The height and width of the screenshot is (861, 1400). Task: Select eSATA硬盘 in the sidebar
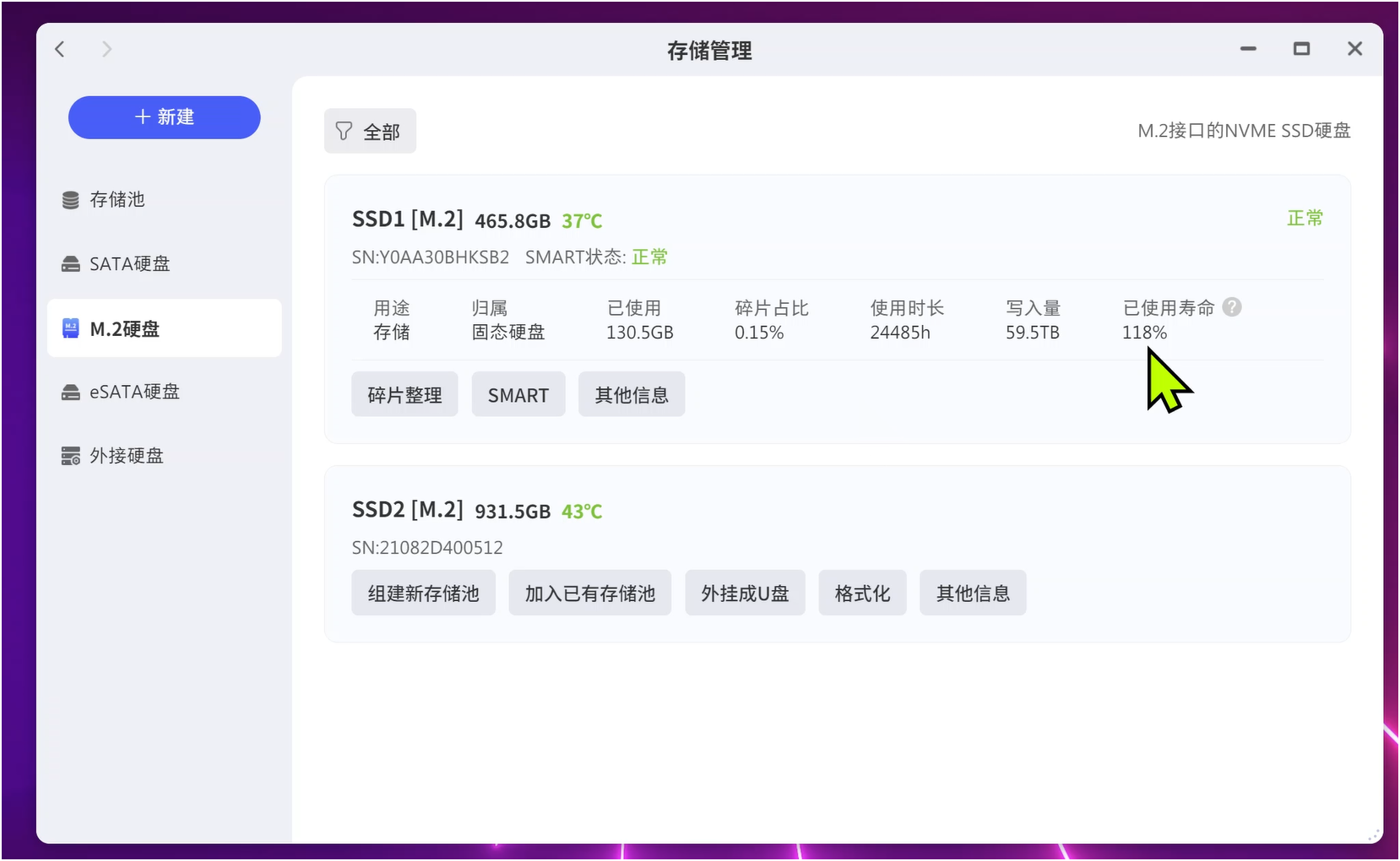(165, 393)
